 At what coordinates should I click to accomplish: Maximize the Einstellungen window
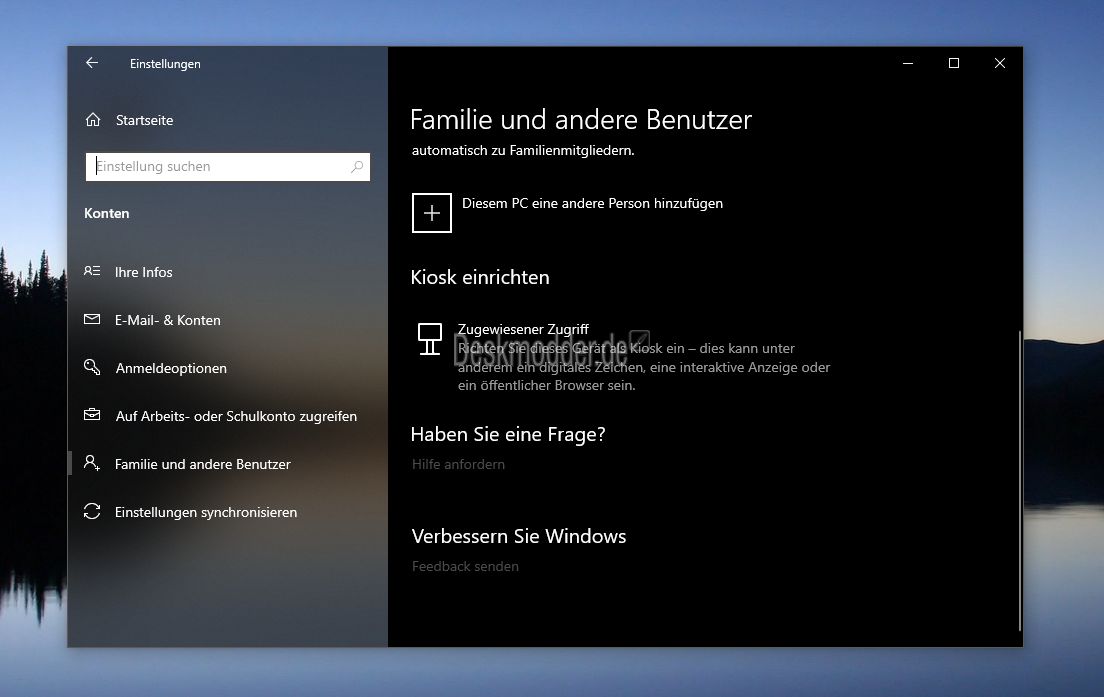954,63
